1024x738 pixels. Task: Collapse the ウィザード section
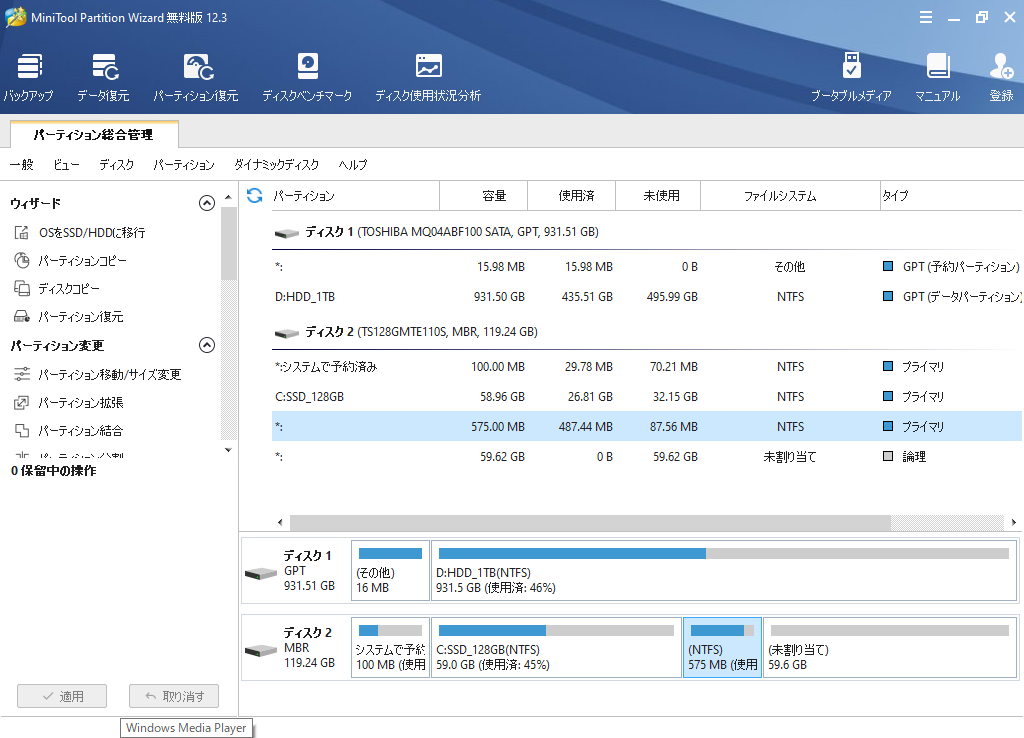pos(206,203)
